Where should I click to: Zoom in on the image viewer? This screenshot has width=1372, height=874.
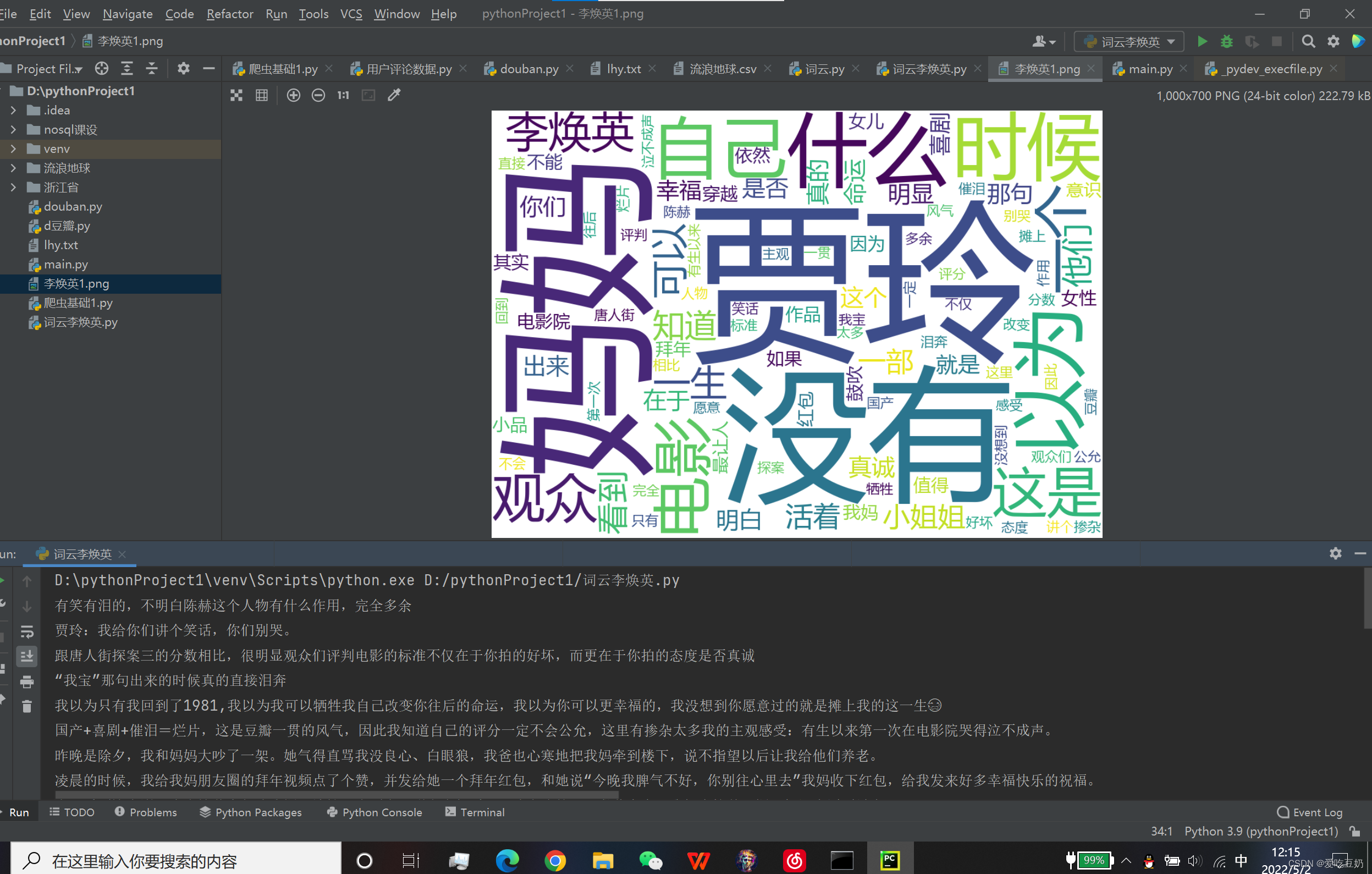tap(294, 95)
